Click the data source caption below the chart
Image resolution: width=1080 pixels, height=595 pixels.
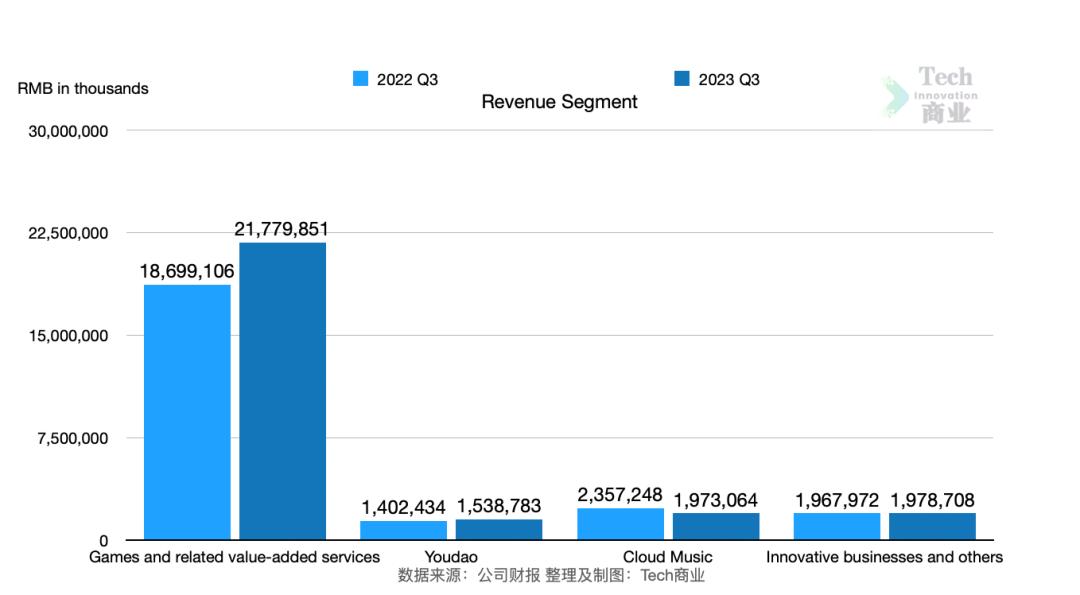pyautogui.click(x=551, y=575)
